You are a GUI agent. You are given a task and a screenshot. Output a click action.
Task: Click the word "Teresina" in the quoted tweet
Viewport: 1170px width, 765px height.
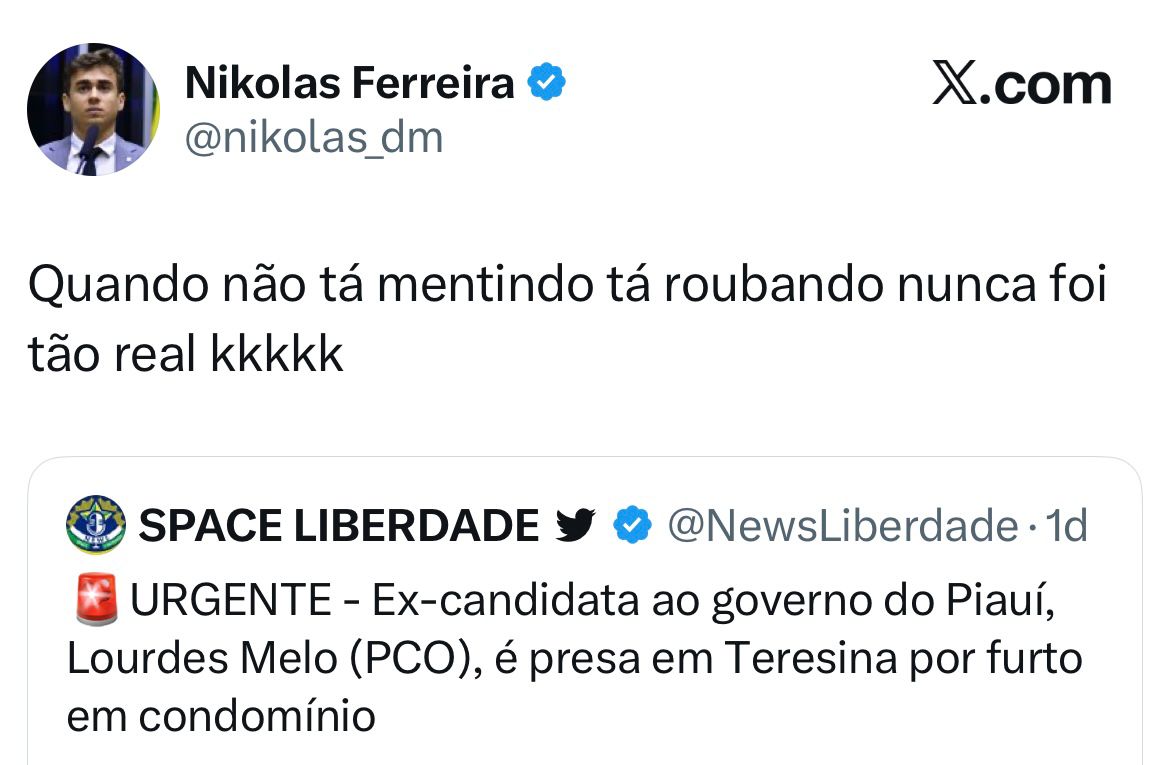coord(810,659)
